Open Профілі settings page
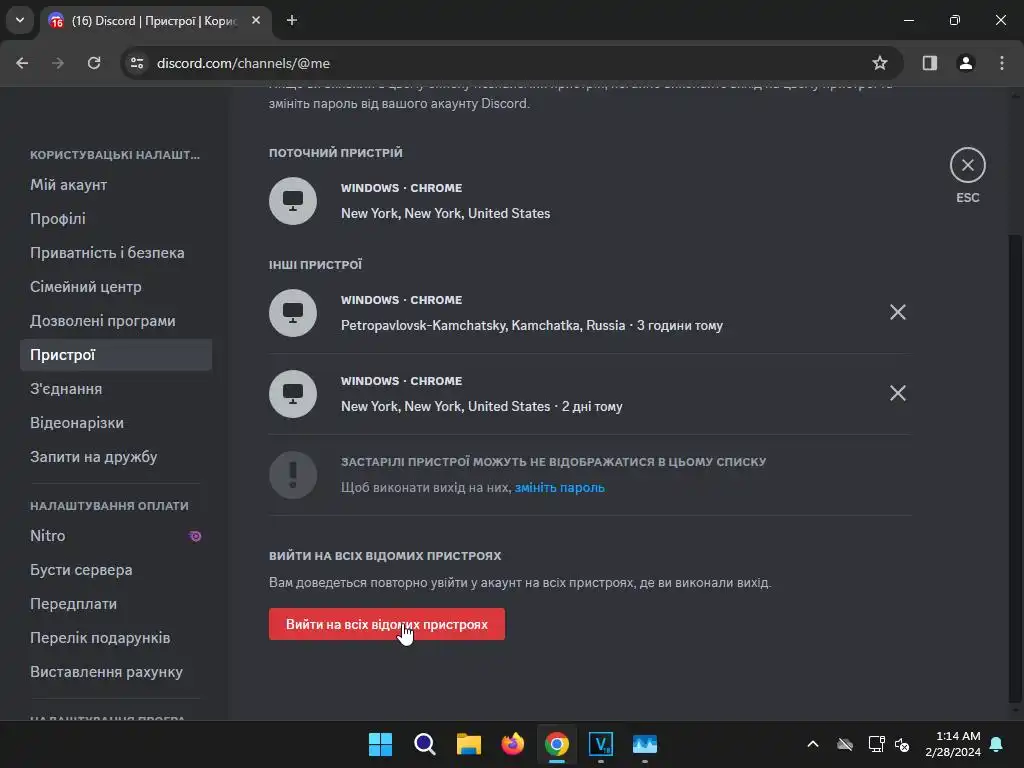The width and height of the screenshot is (1024, 768). [x=116, y=219]
